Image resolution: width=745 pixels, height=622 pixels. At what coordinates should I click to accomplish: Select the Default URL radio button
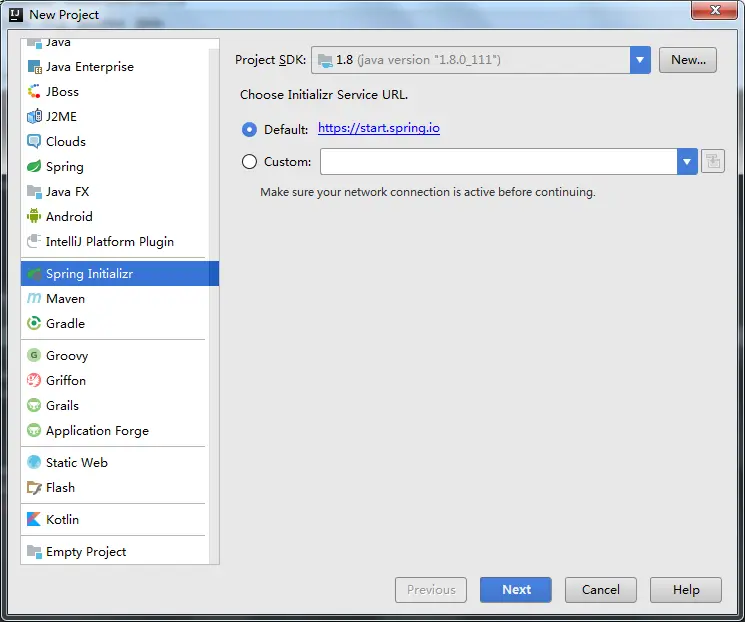coord(249,129)
